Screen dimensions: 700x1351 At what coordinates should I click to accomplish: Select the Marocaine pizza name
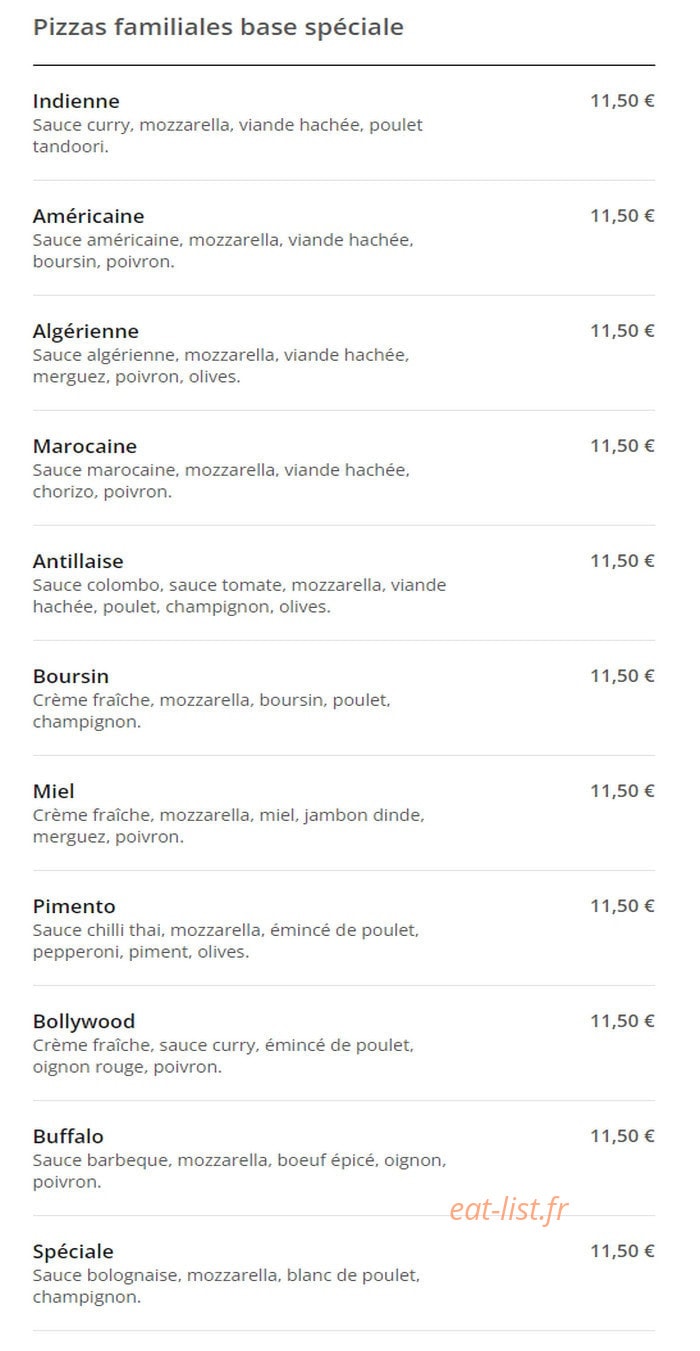coord(85,446)
